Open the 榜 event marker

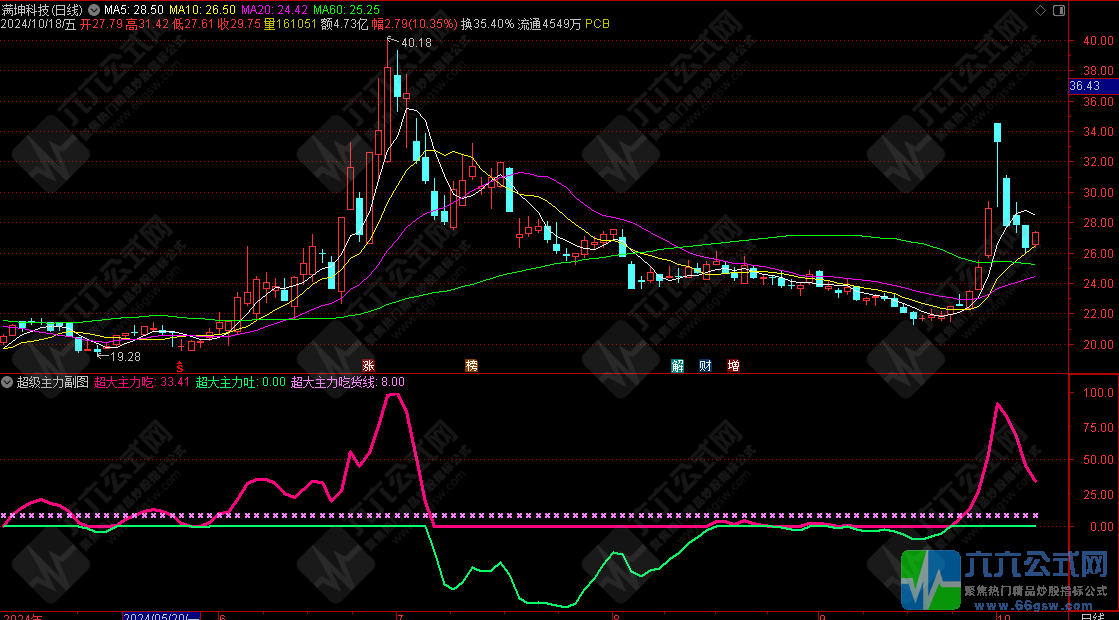[x=471, y=366]
